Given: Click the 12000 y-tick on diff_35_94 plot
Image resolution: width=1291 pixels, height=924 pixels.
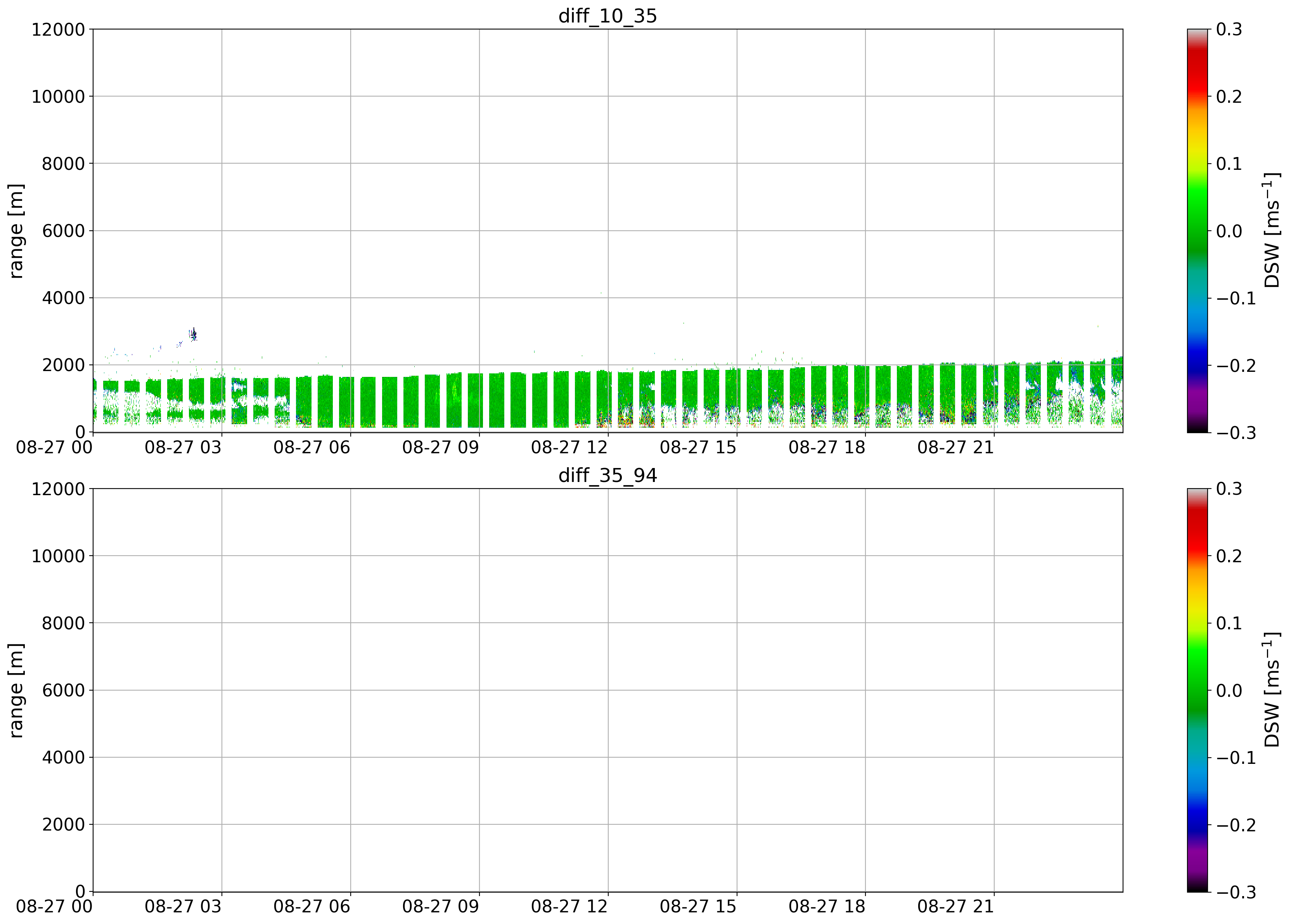Looking at the screenshot, I should 58,489.
